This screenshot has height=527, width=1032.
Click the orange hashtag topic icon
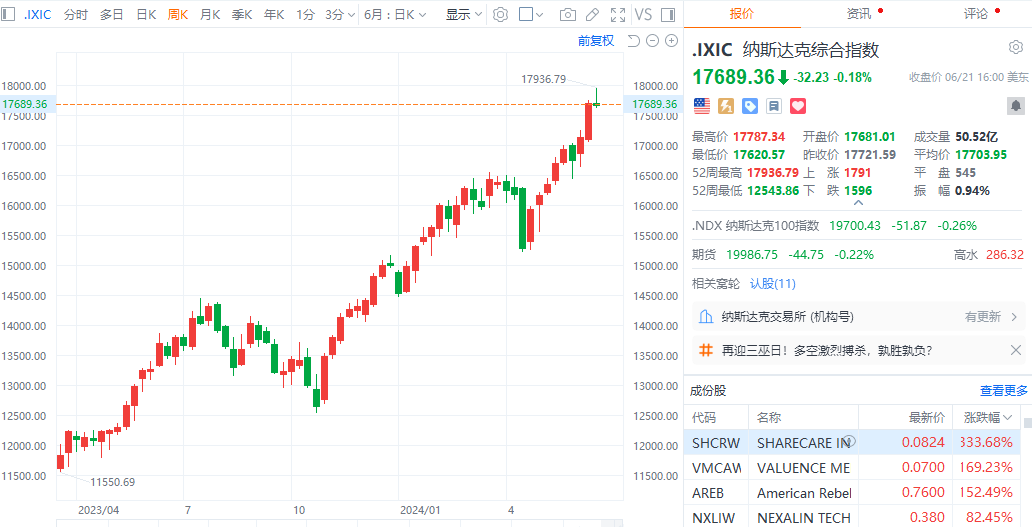[x=706, y=350]
